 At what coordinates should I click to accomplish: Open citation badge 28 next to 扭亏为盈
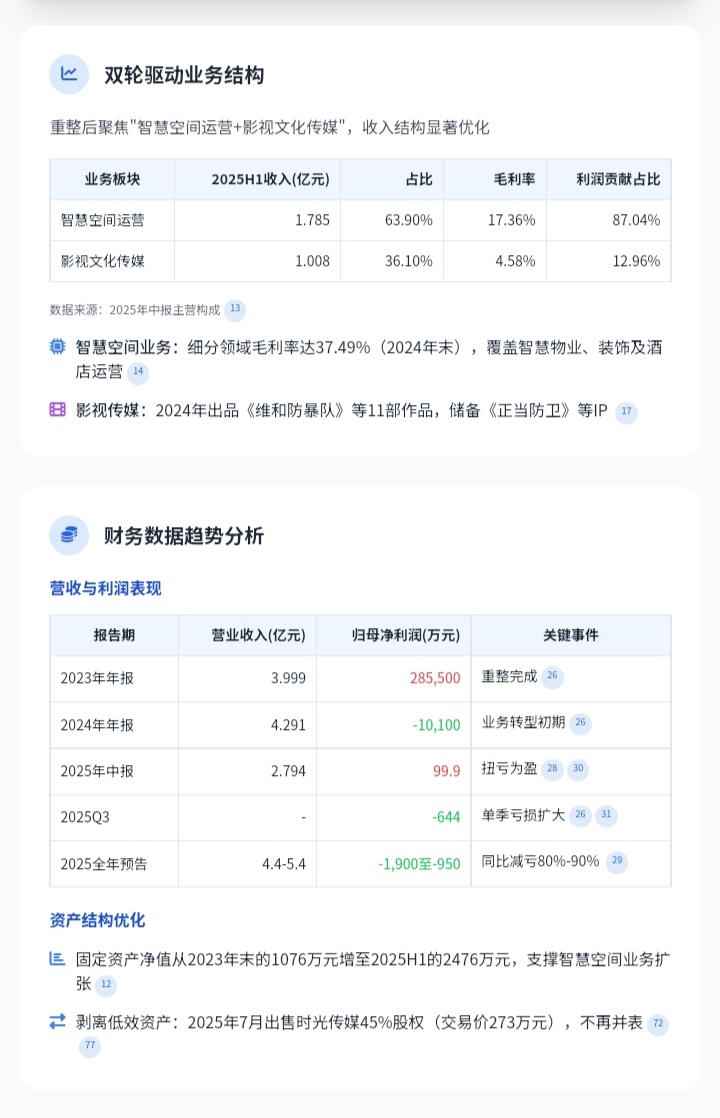coord(552,769)
